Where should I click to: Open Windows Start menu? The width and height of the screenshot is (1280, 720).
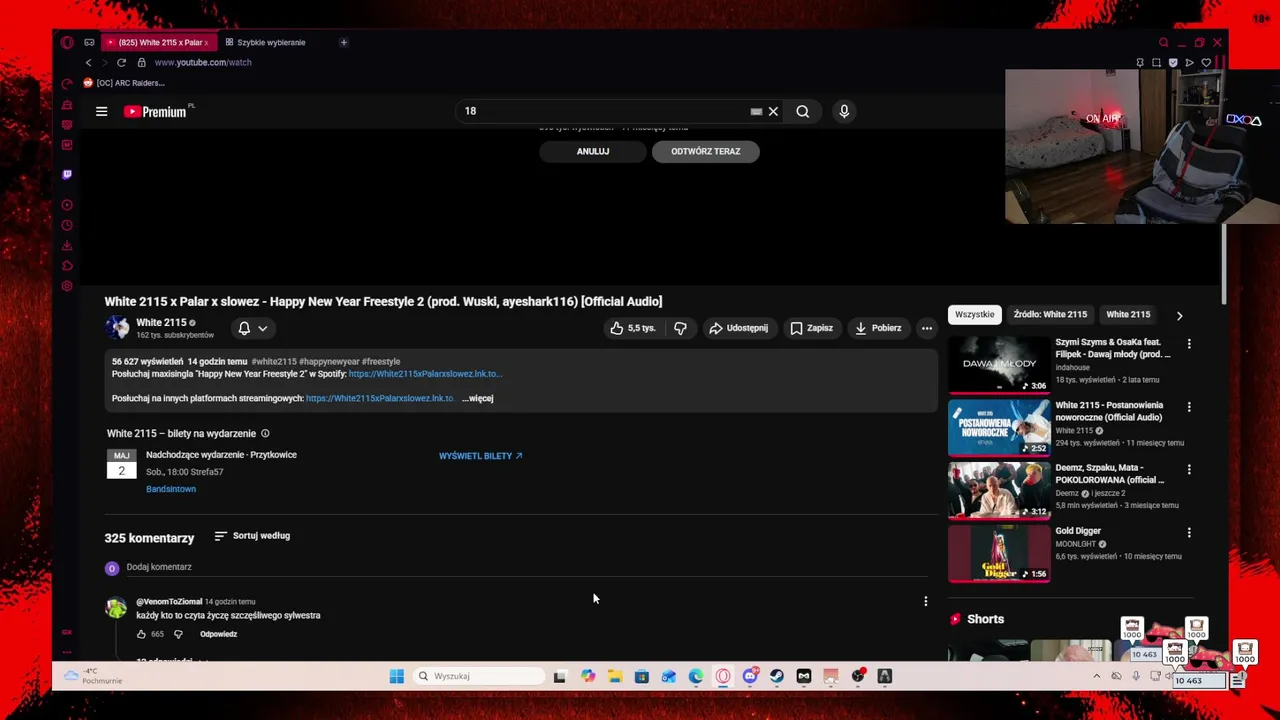pos(396,676)
